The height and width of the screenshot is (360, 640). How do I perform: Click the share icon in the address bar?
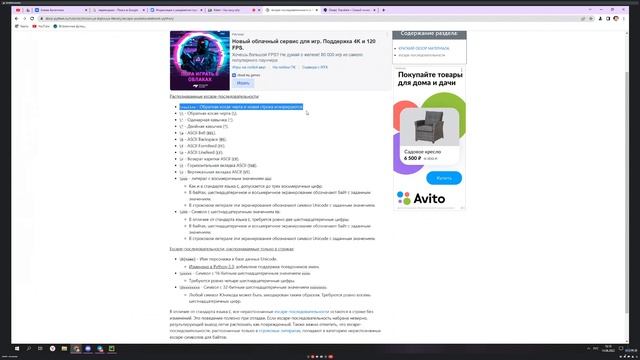[x=583, y=18]
